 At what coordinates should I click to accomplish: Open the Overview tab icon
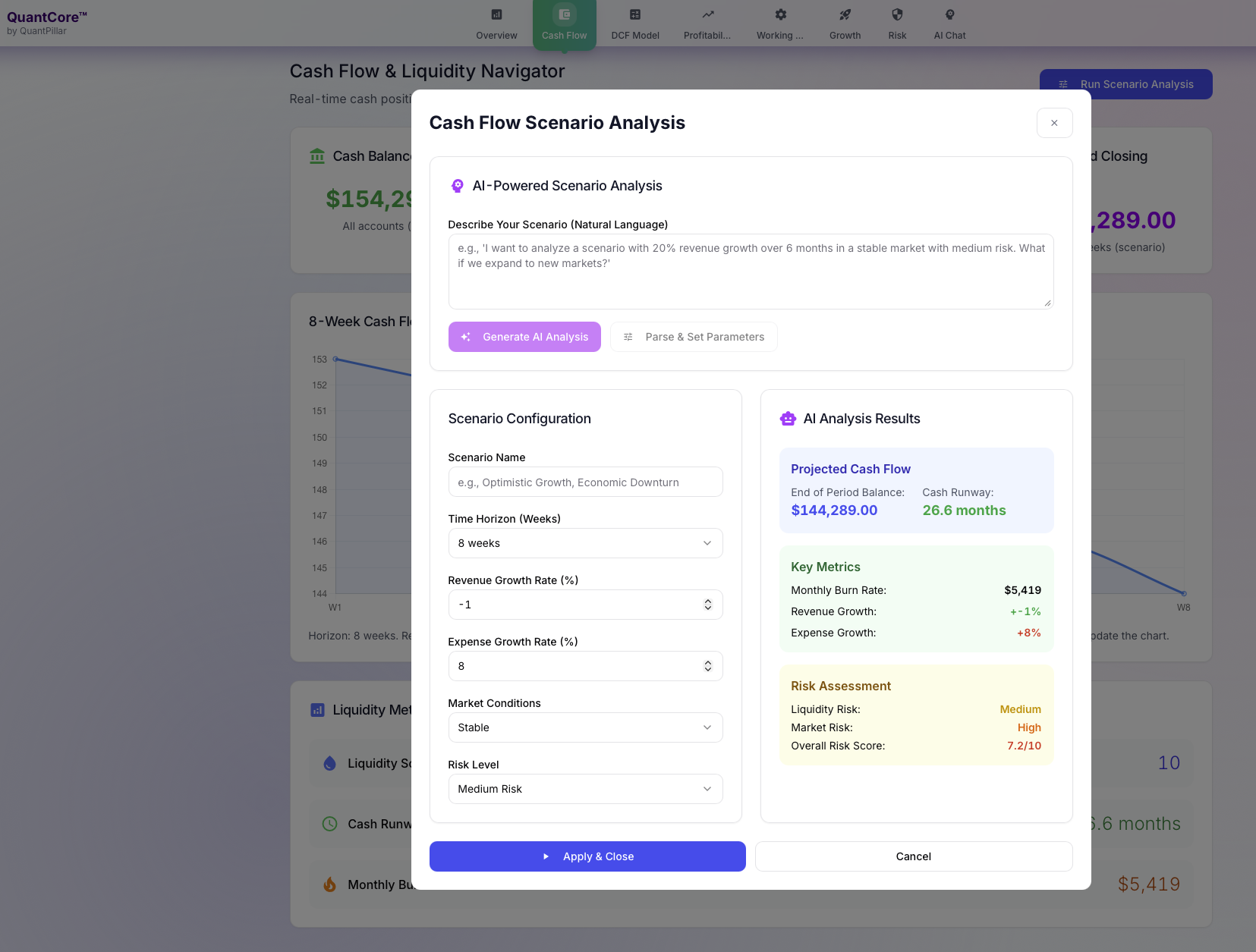coord(496,14)
